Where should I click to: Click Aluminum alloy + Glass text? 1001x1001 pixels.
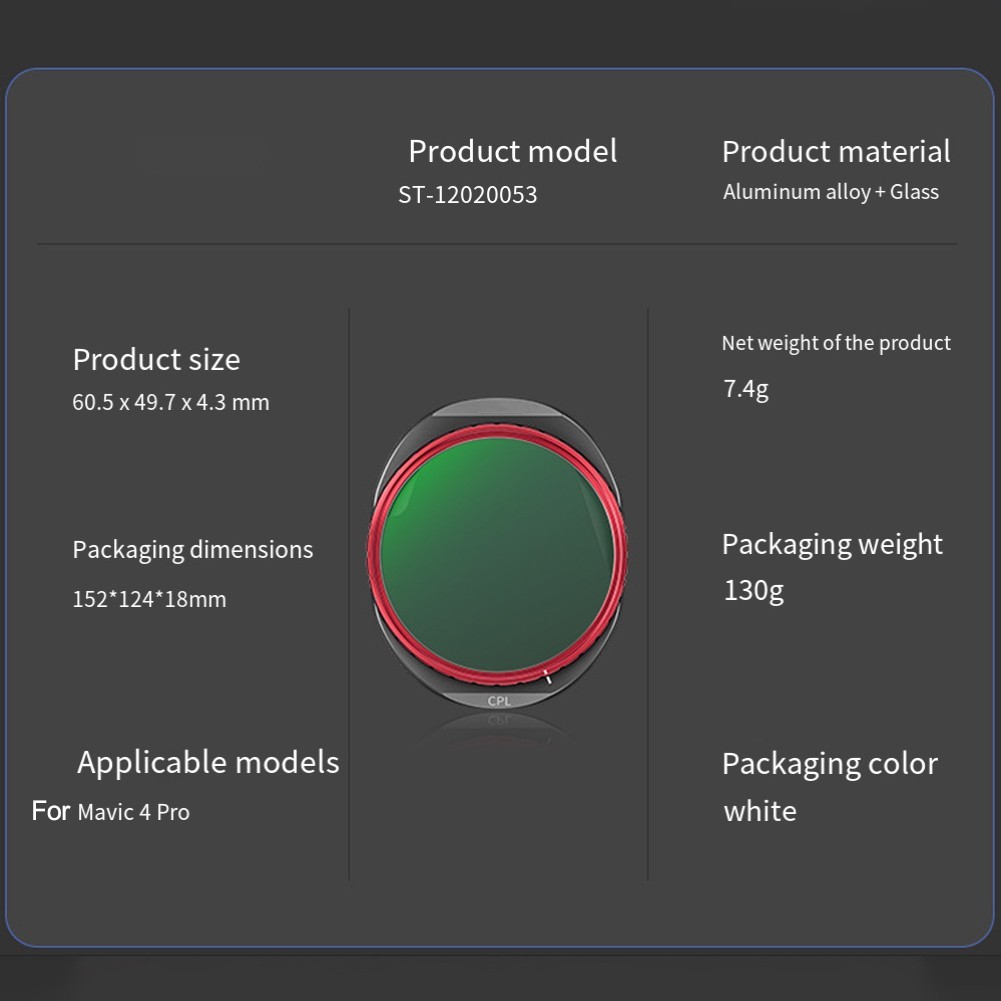click(x=831, y=192)
